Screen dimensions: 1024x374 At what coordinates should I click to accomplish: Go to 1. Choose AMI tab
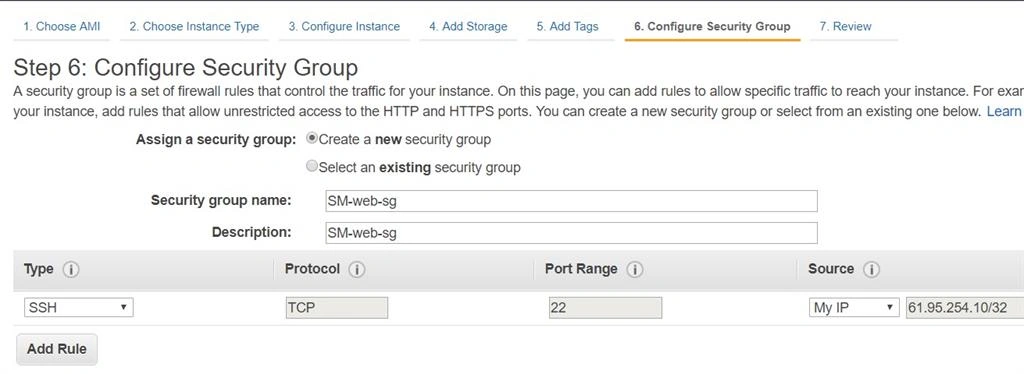61,27
